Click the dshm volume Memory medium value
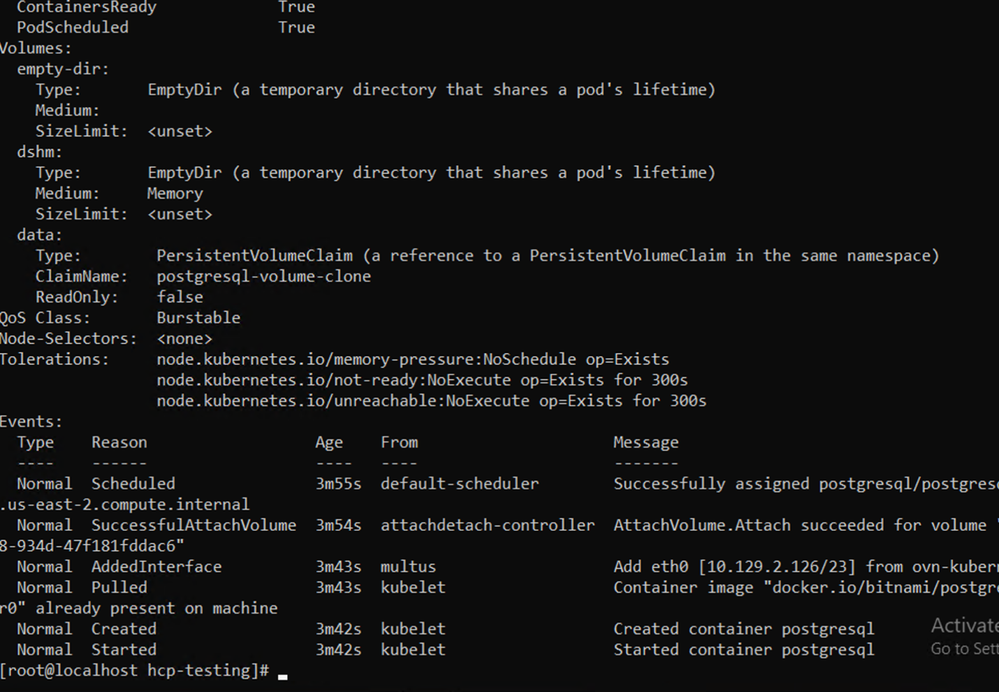This screenshot has width=999, height=692. 174,193
